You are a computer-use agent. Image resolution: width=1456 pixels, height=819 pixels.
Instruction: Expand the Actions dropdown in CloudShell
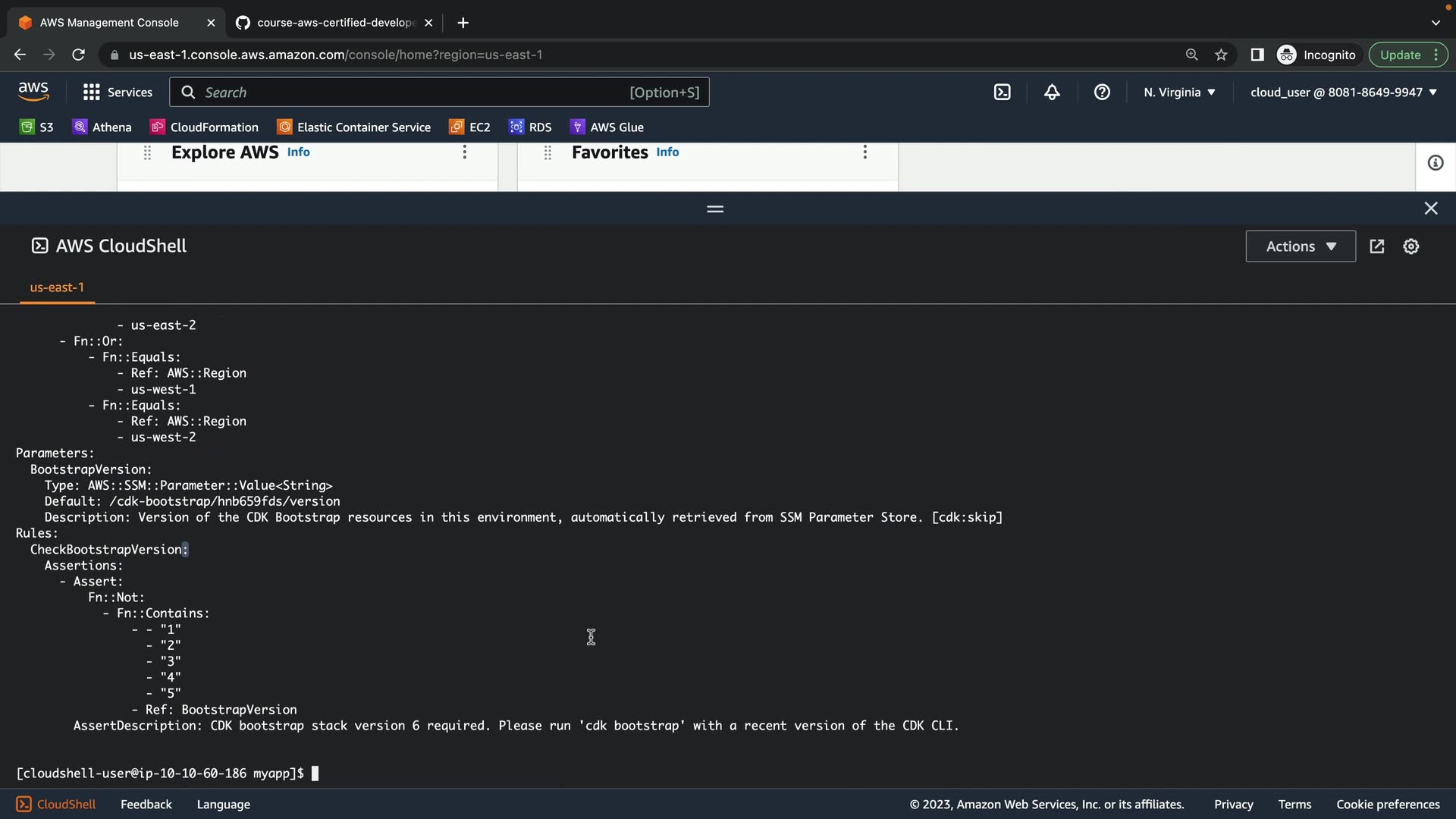pos(1301,246)
